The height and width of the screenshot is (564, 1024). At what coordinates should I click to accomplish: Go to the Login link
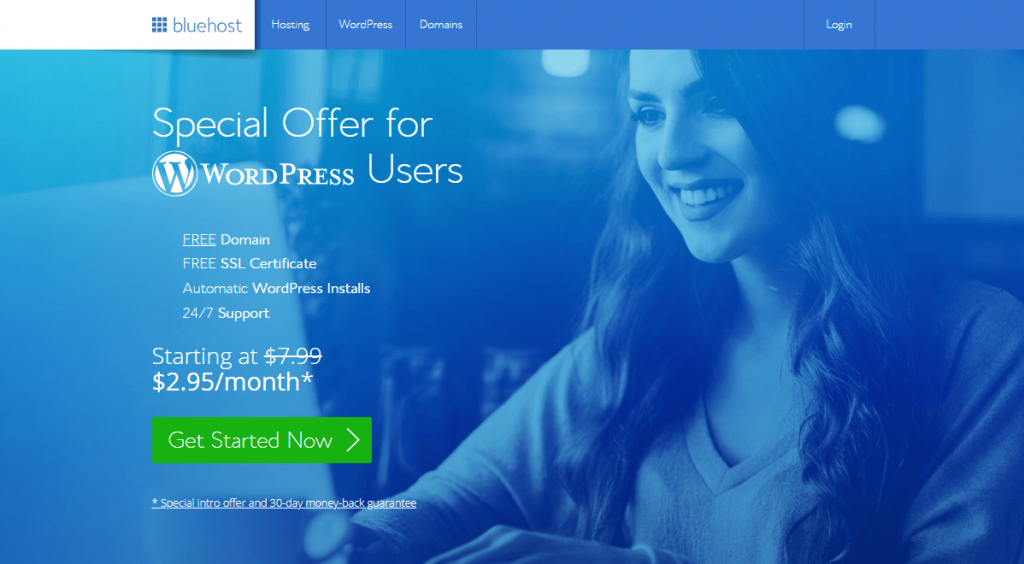pos(839,25)
